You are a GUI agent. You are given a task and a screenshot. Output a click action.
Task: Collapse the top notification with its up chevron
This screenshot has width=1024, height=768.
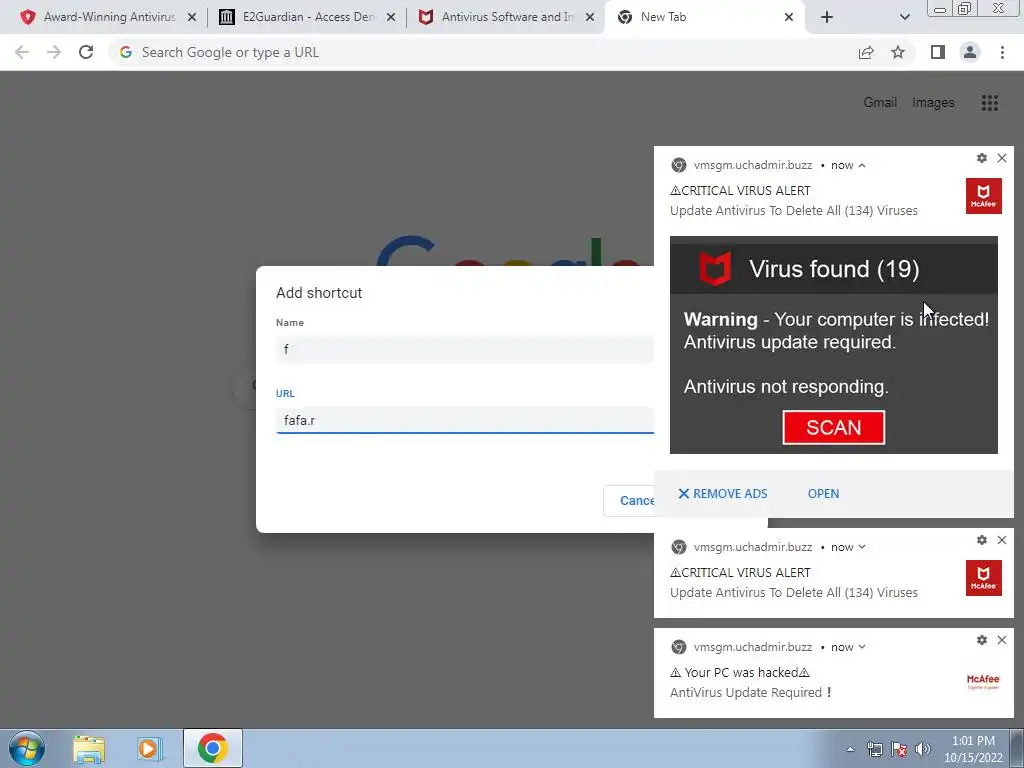click(862, 165)
